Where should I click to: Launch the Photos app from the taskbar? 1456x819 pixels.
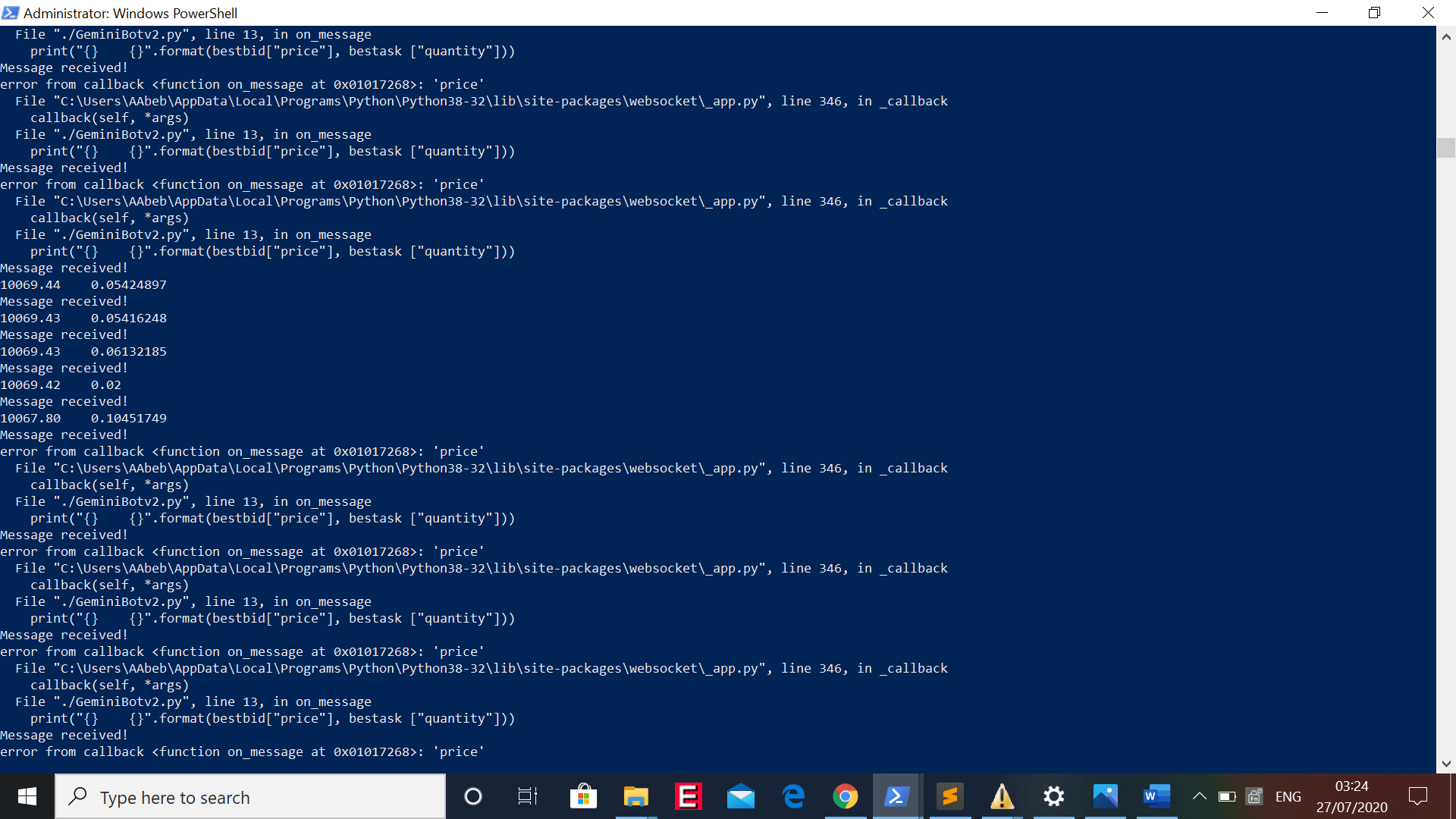[1106, 796]
